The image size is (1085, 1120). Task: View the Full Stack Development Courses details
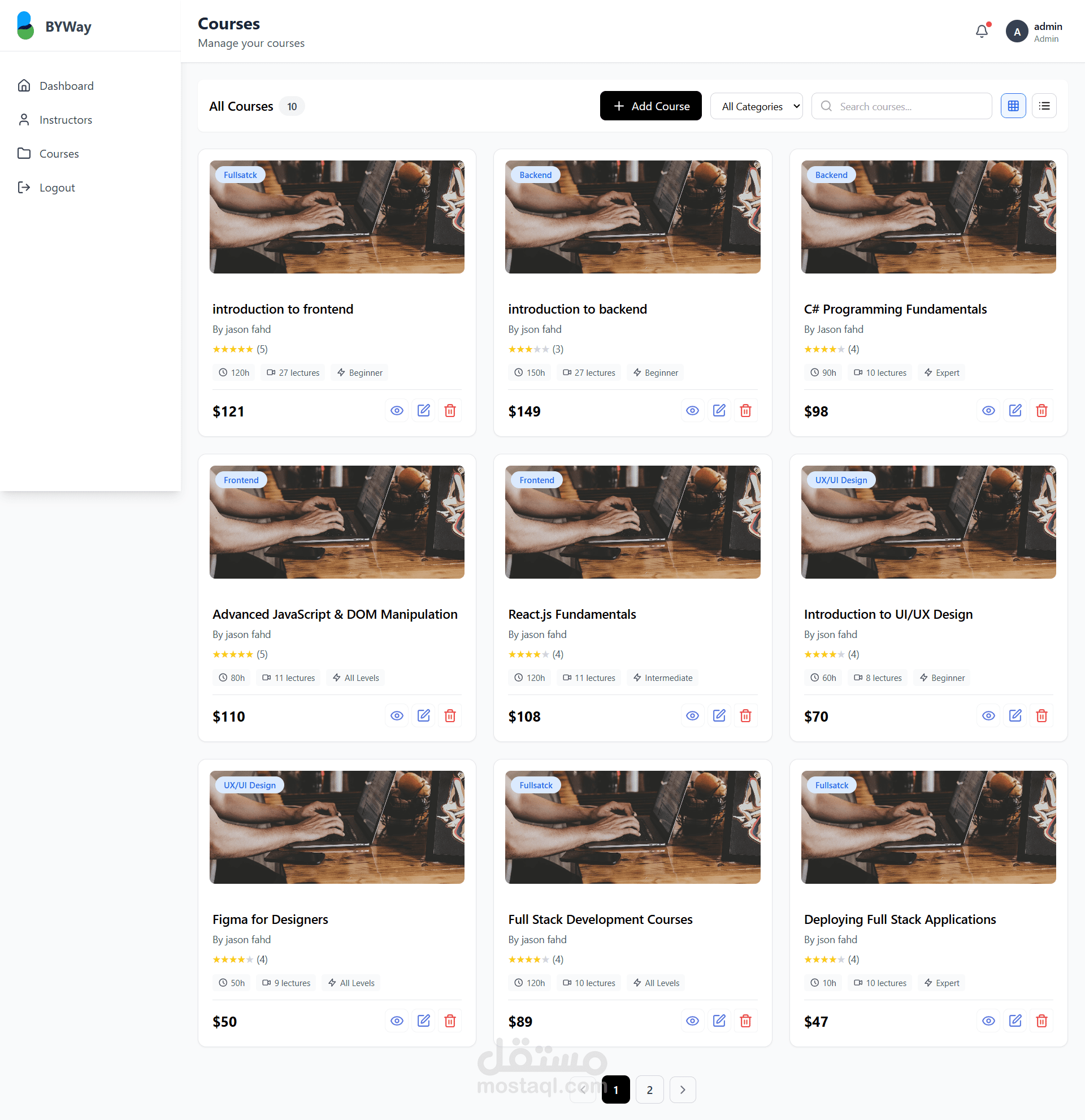click(x=692, y=1021)
